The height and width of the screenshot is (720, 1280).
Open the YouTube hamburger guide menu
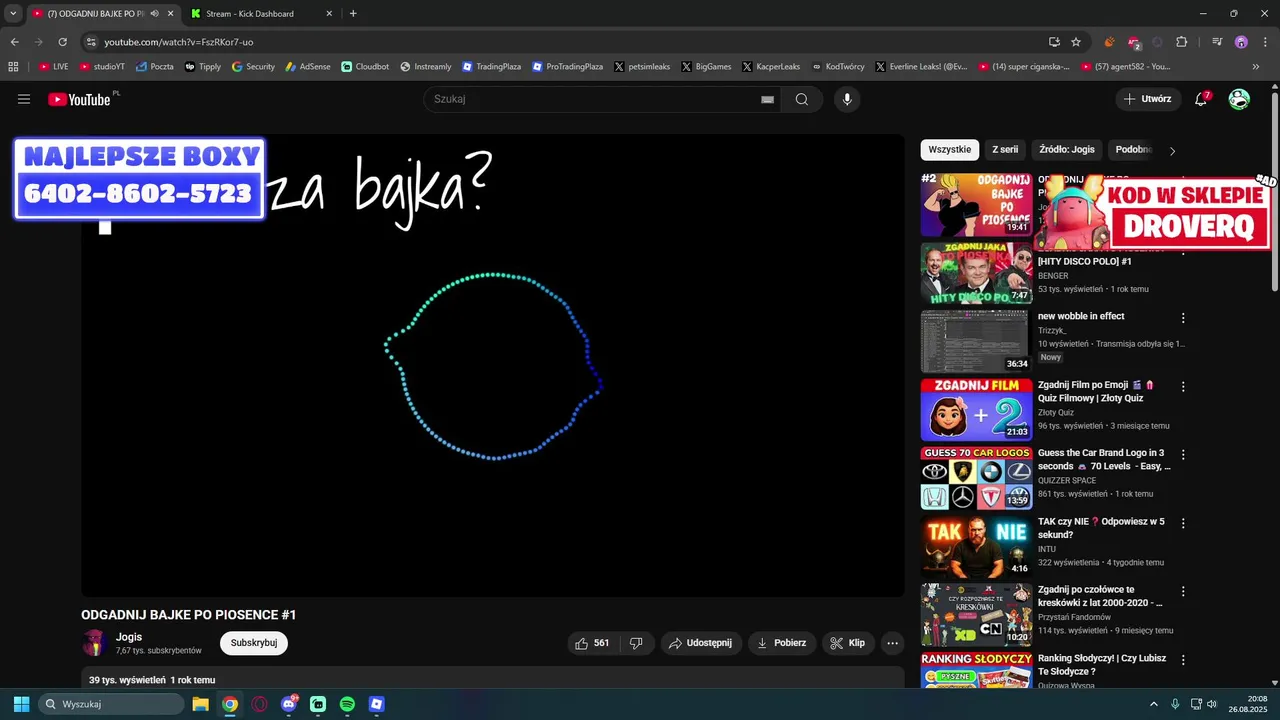[24, 99]
